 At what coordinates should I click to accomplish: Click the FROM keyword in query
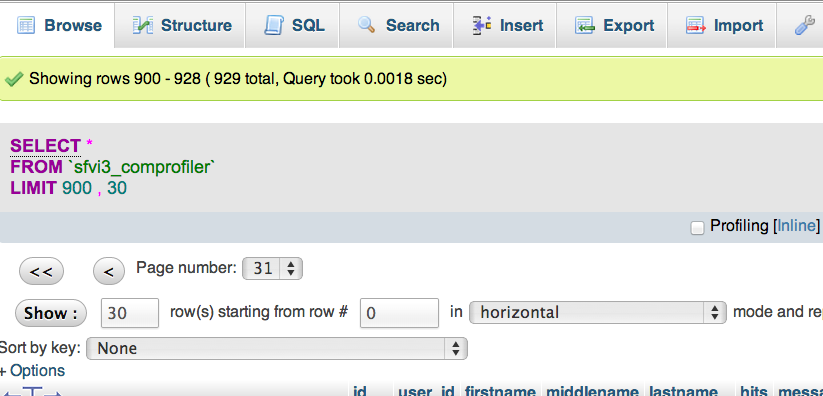[36, 168]
